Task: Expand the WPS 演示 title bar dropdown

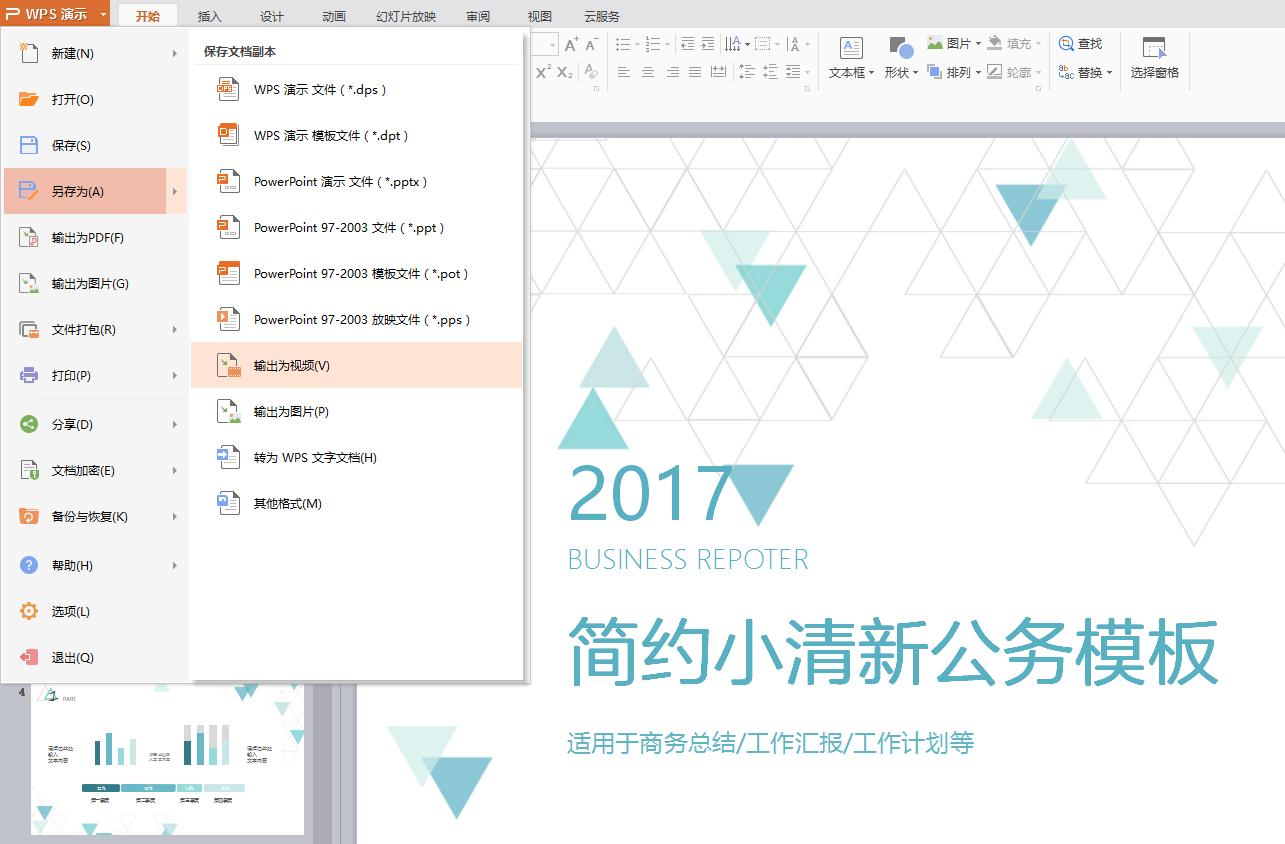Action: (103, 14)
